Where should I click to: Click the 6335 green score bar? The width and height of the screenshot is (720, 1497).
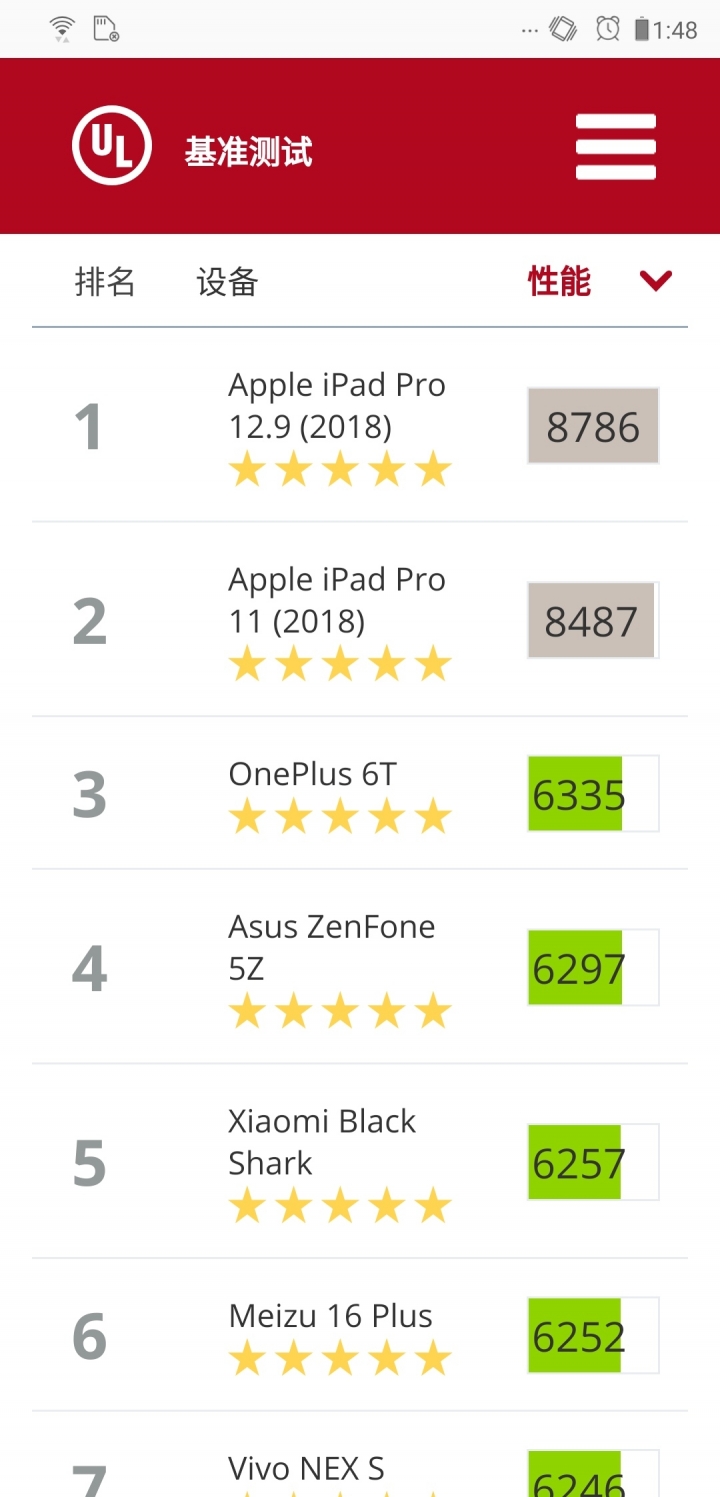click(x=593, y=794)
